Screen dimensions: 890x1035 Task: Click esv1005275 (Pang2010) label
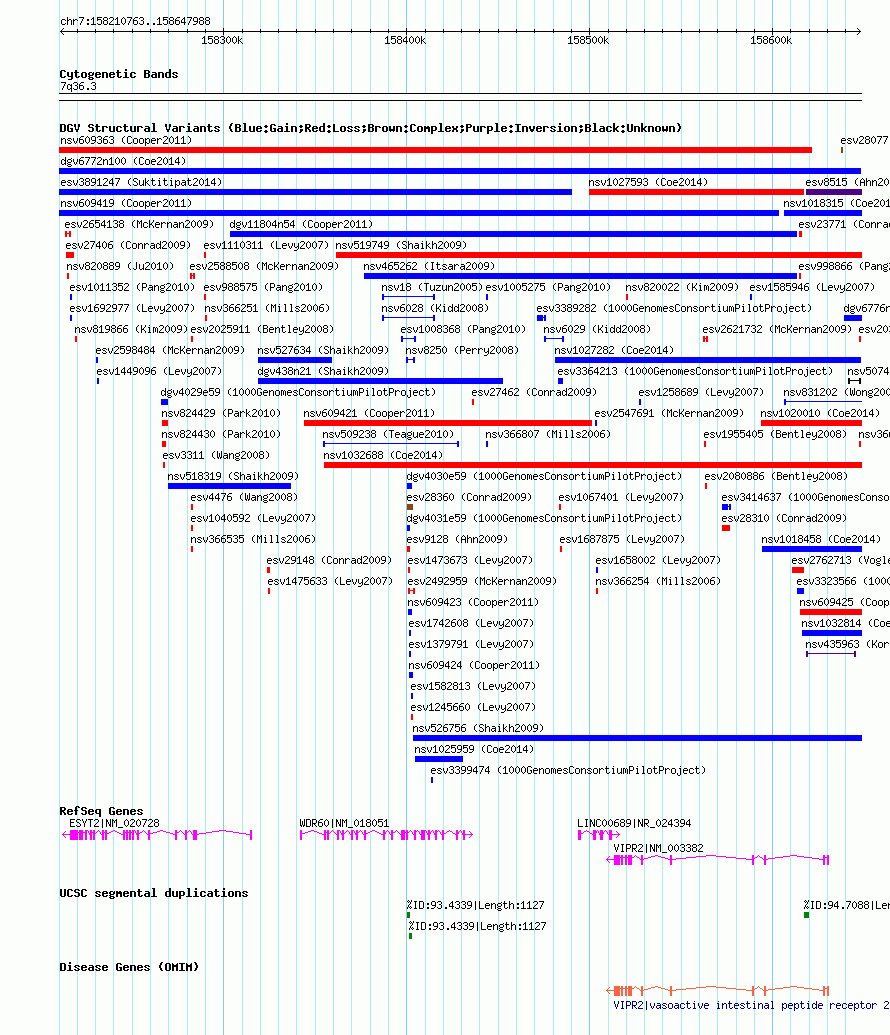(x=548, y=288)
